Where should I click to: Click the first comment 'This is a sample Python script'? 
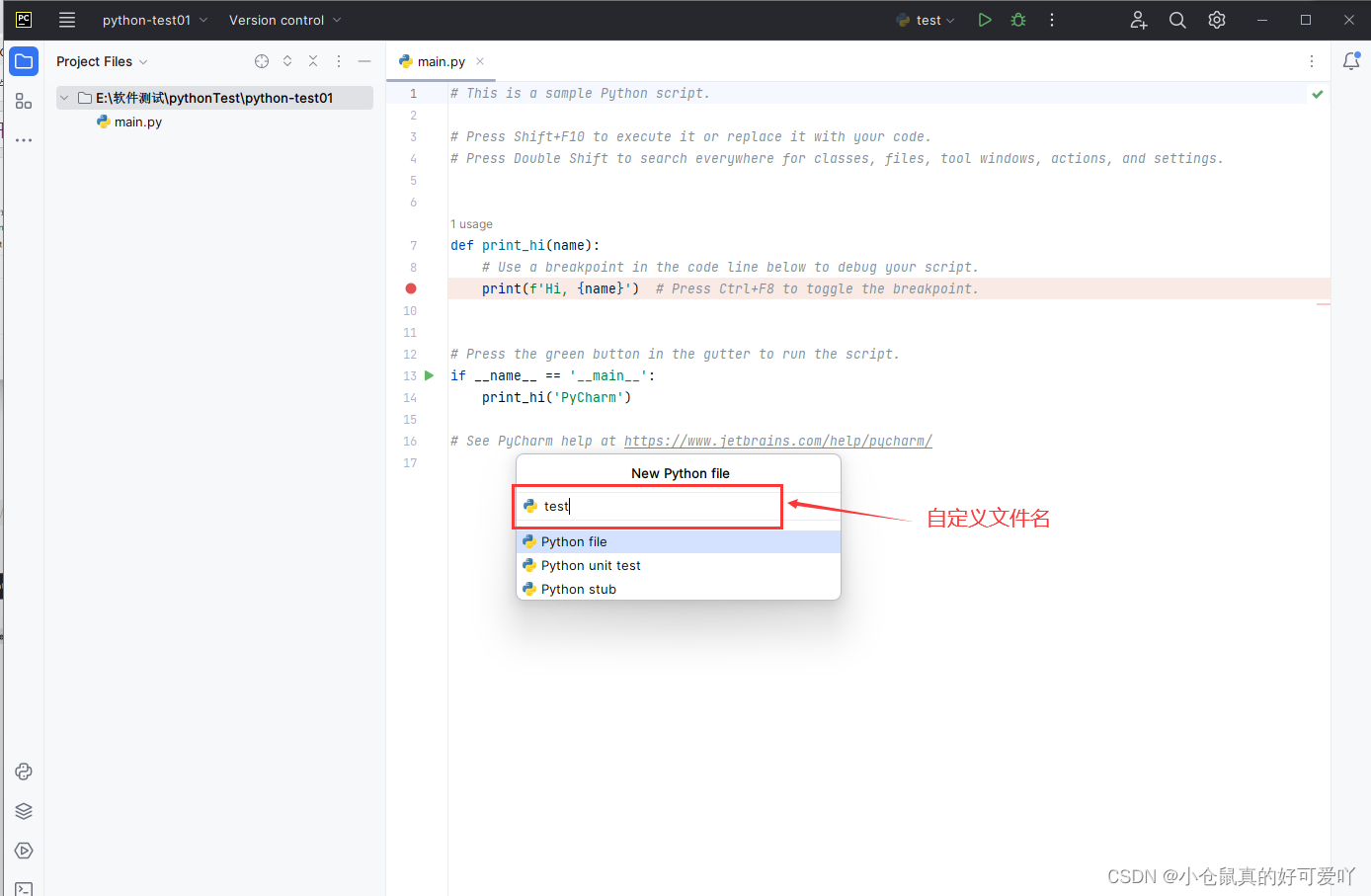click(580, 93)
